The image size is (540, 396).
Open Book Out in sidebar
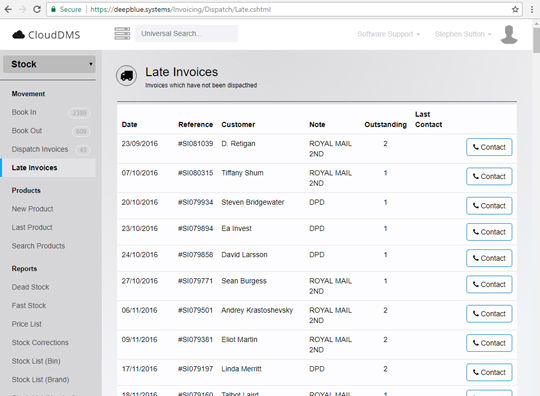coord(27,131)
